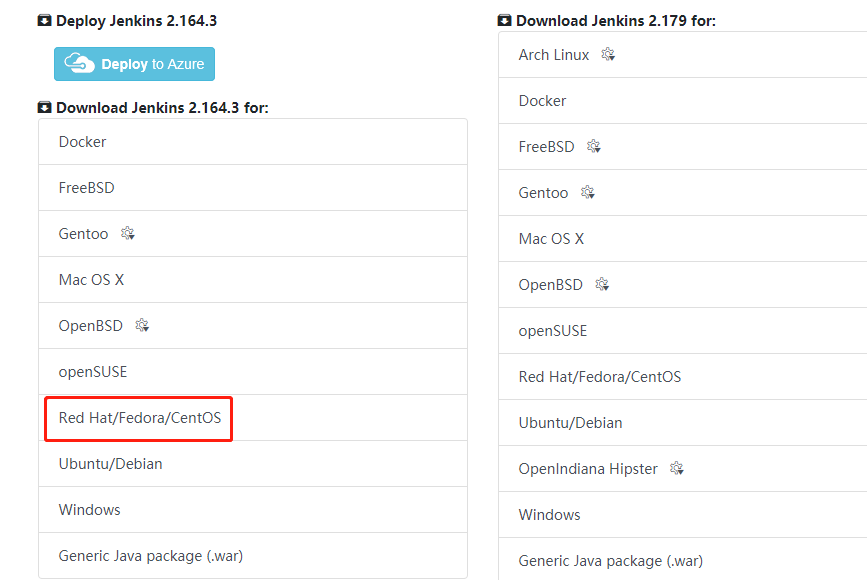Select Gentoo under Jenkins 2.164.3

pos(253,233)
